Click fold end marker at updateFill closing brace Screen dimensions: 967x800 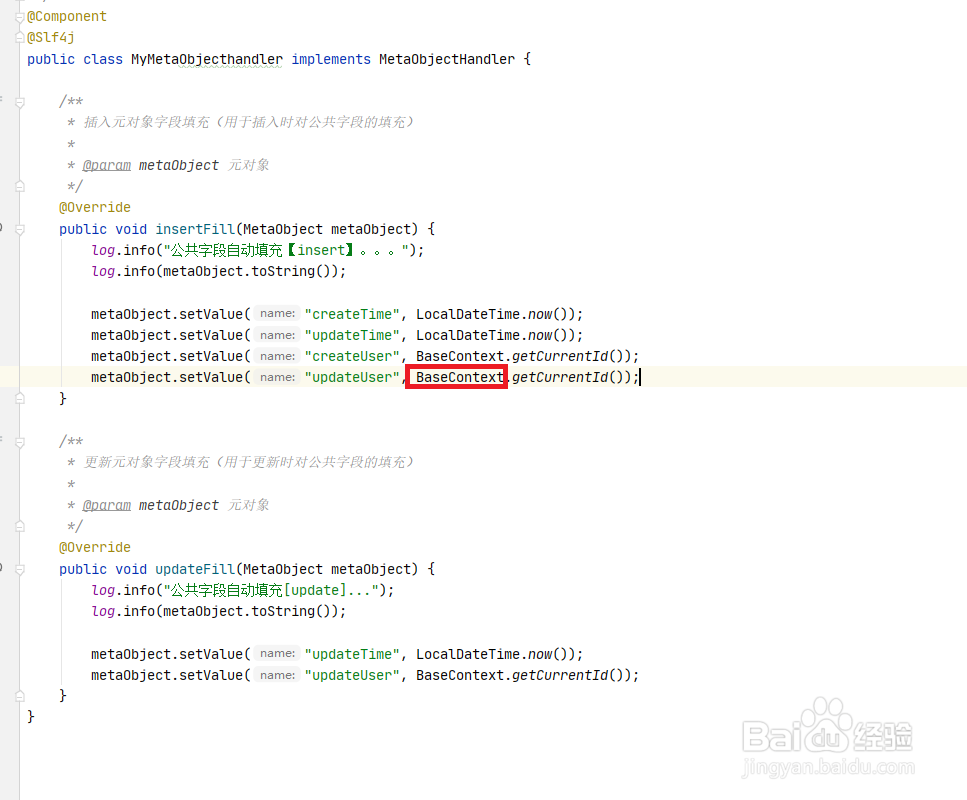20,696
